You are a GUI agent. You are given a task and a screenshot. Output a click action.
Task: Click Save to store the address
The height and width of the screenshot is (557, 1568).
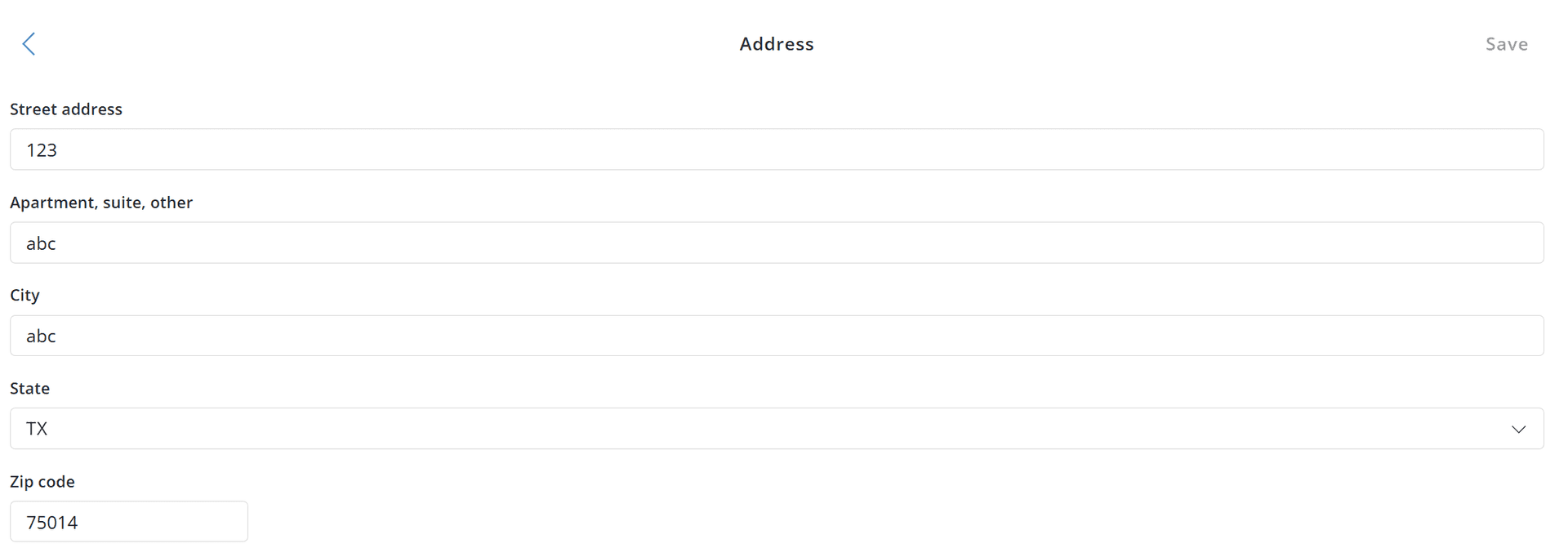(1507, 43)
